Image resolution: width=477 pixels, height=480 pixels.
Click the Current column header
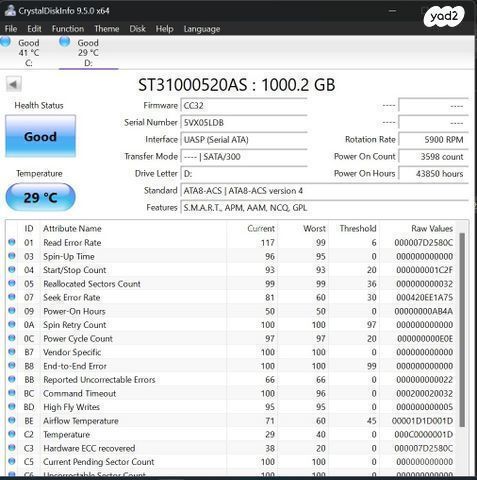point(261,229)
